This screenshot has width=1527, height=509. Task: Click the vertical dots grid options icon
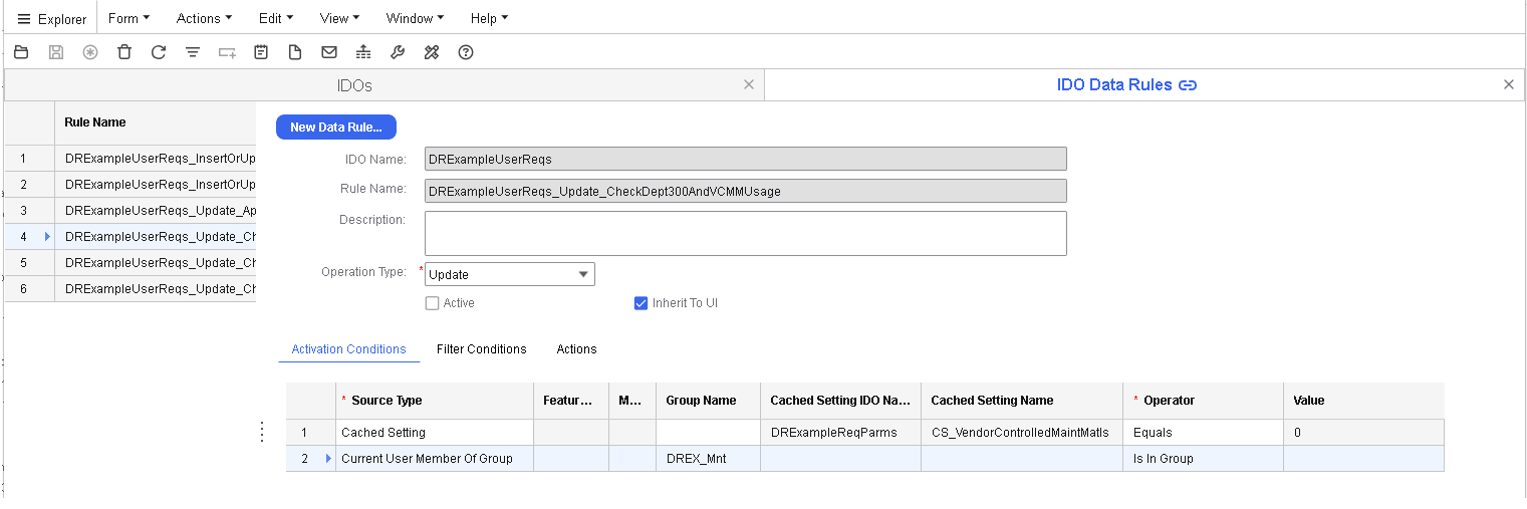pyautogui.click(x=262, y=432)
